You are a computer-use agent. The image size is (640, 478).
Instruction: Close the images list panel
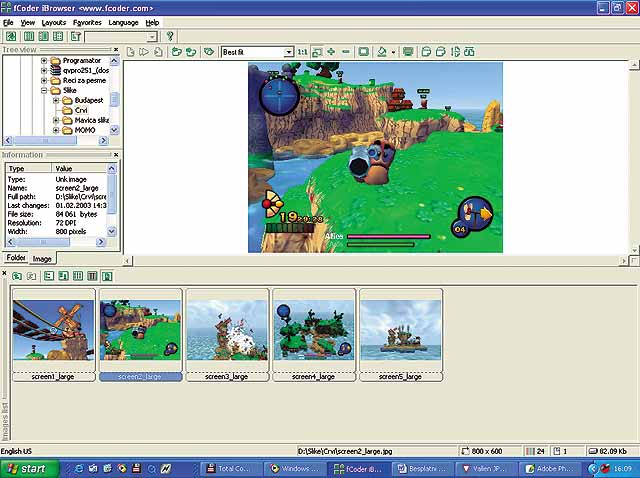tap(4, 272)
